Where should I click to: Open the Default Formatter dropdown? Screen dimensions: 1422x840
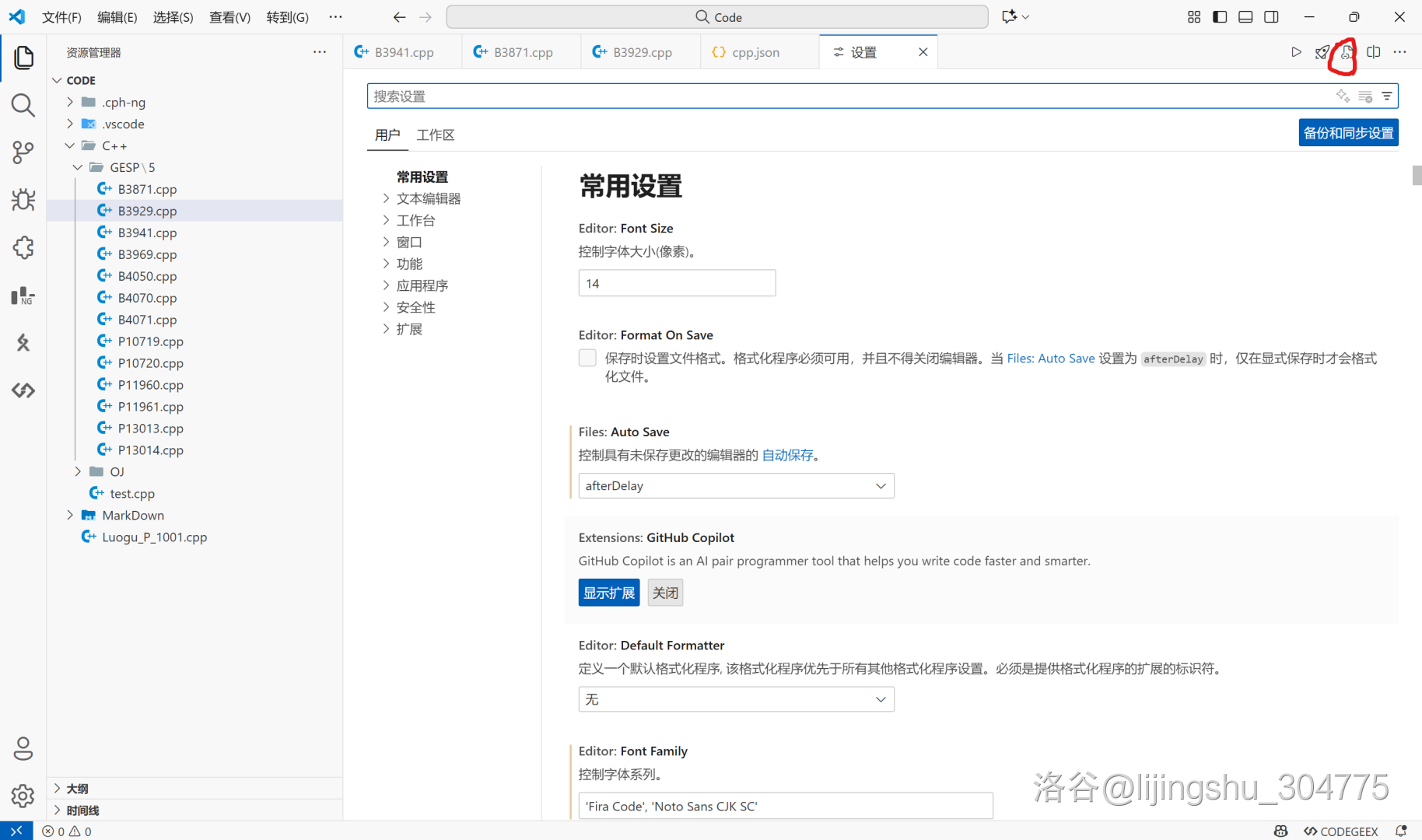[x=736, y=699]
